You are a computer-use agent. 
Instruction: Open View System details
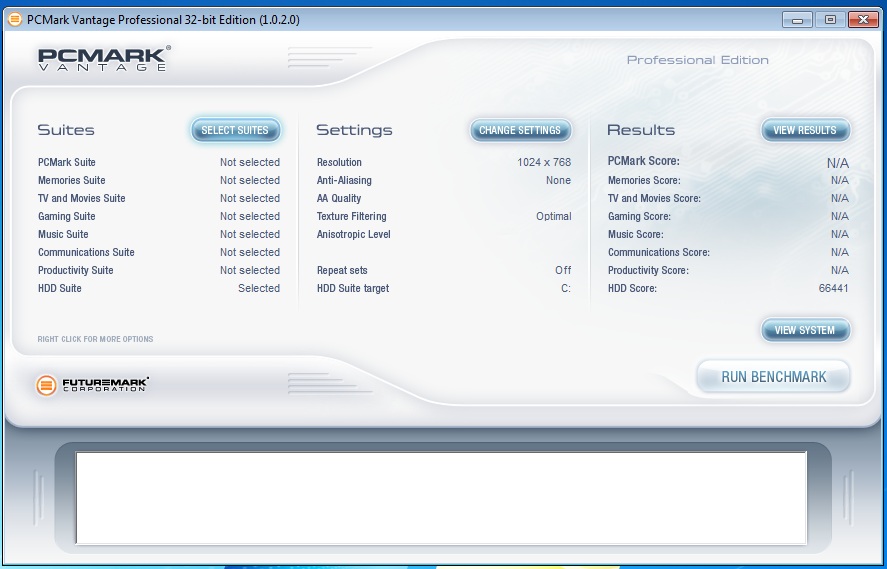coord(805,330)
